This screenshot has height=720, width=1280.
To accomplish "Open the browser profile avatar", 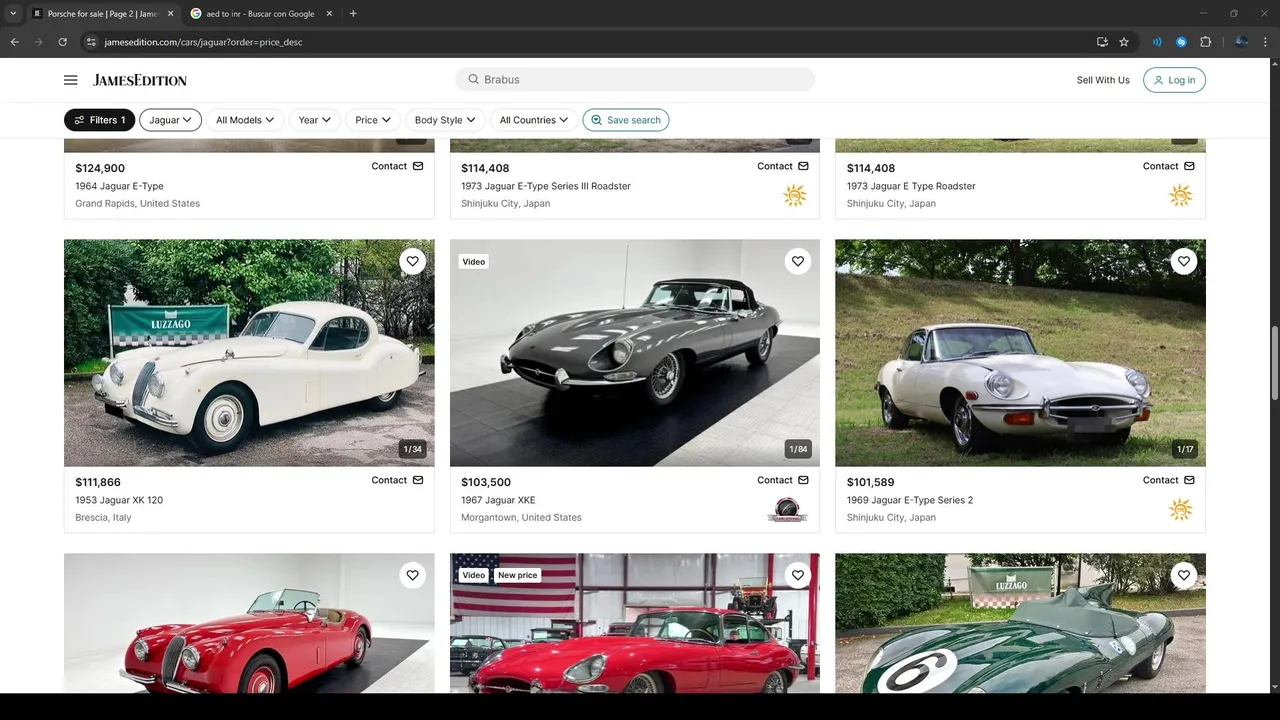I will pos(1241,42).
